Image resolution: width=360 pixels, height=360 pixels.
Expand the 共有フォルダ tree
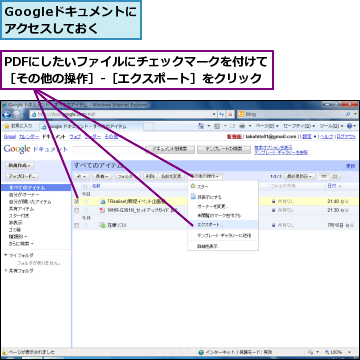6,271
